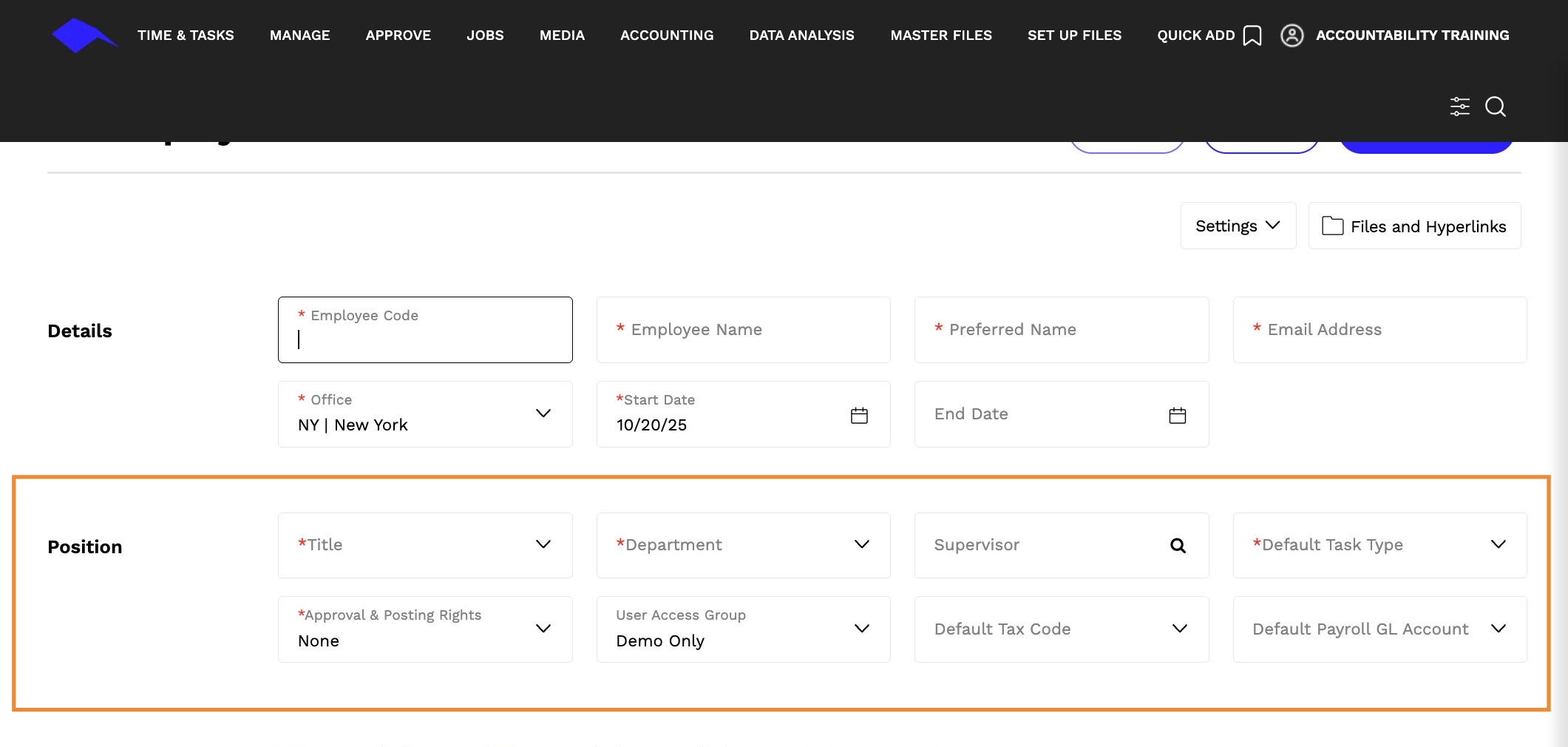Viewport: 1568px width, 747px height.
Task: Expand the Default Tax Code dropdown
Action: point(1062,629)
